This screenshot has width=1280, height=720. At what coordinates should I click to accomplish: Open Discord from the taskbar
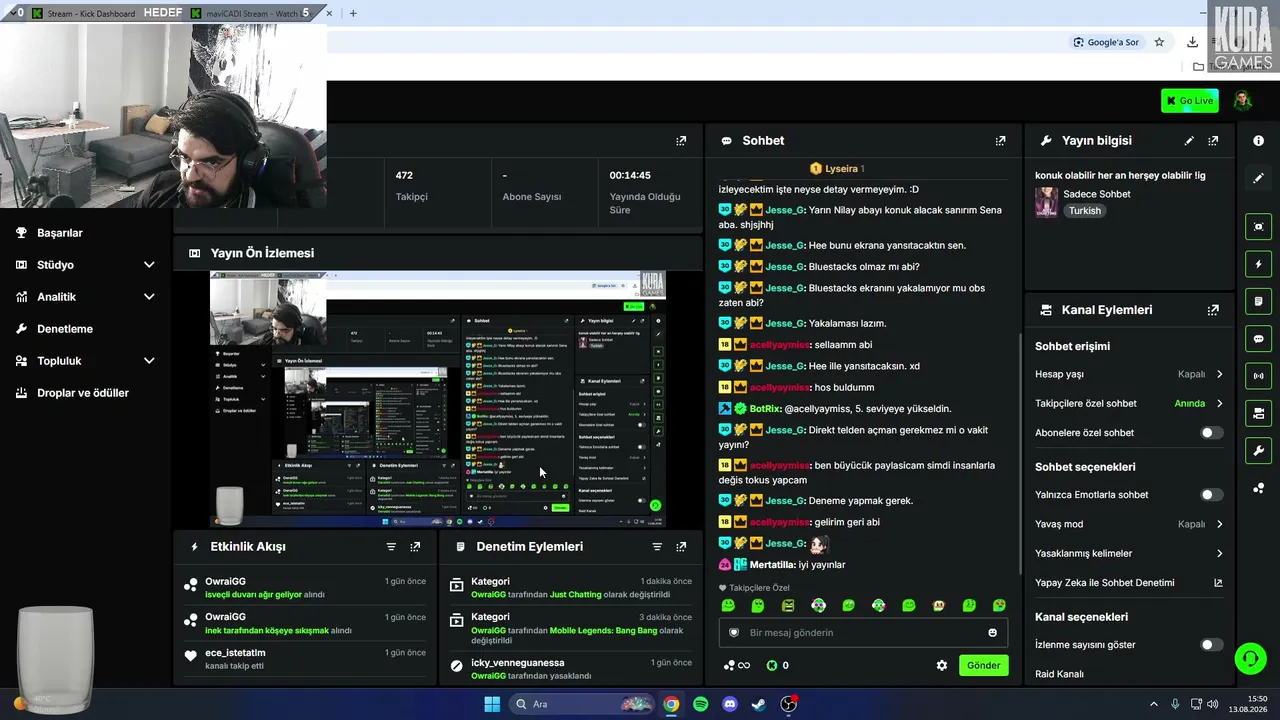[730, 704]
